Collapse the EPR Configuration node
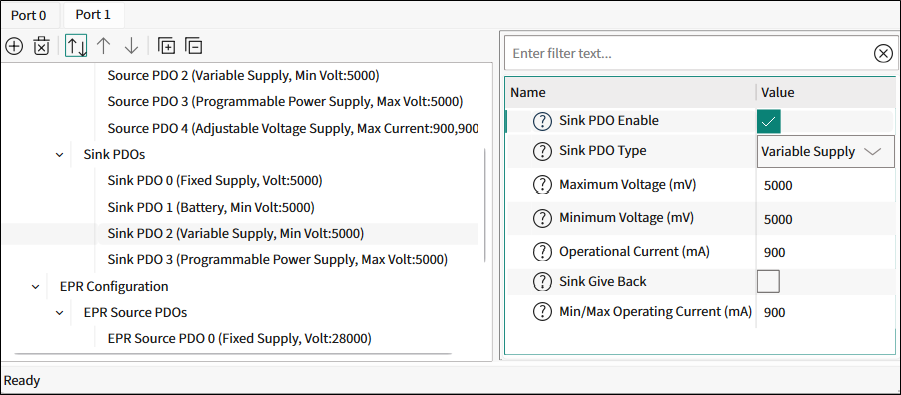 point(36,286)
